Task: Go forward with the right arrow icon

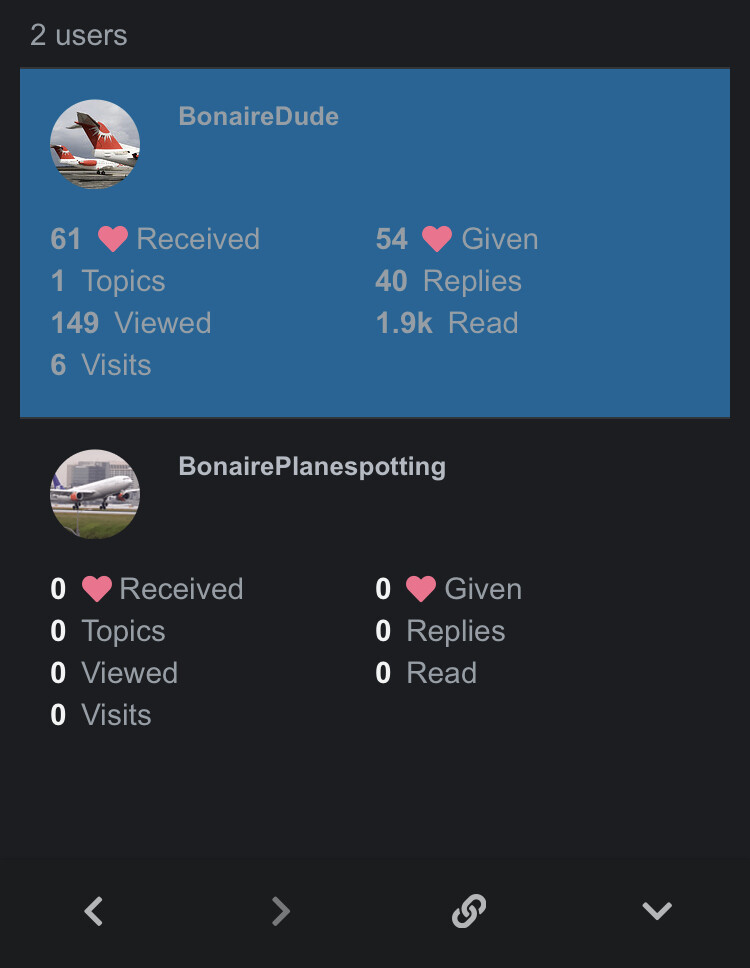Action: tap(281, 911)
